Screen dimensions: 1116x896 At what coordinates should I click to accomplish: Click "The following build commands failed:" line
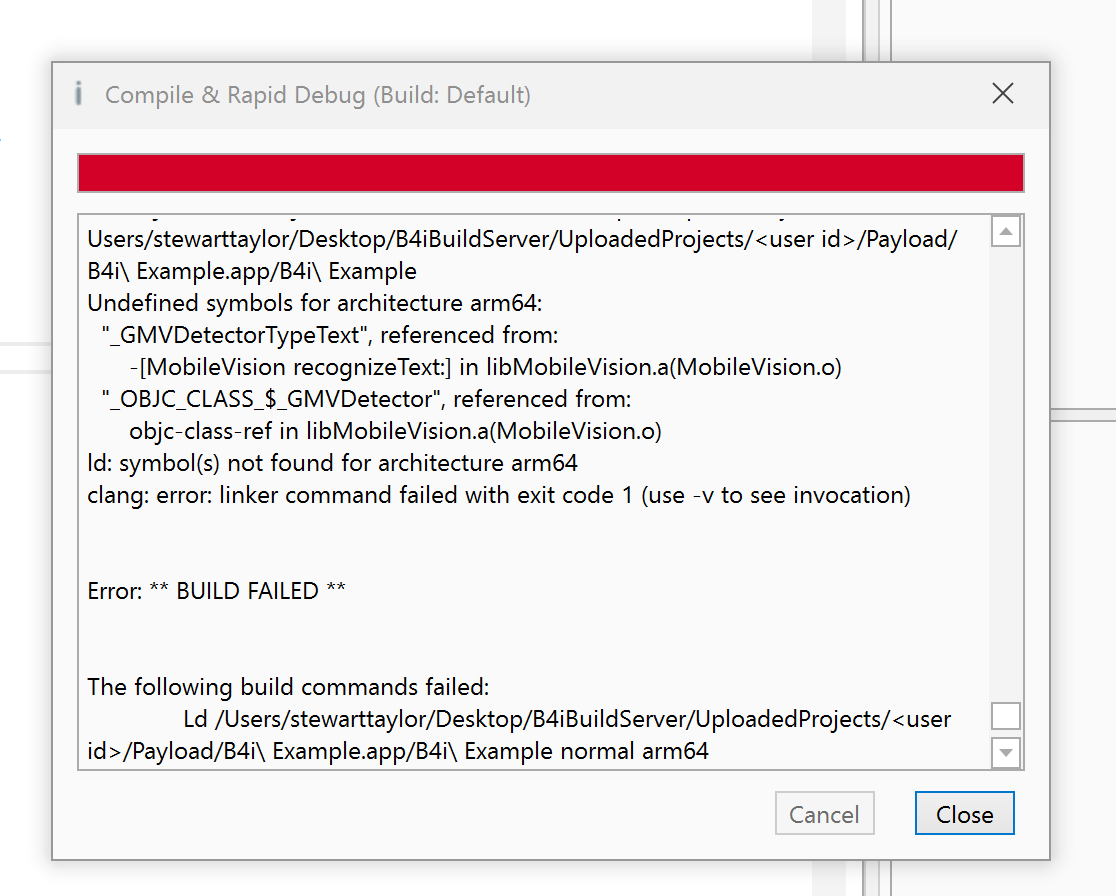[289, 687]
